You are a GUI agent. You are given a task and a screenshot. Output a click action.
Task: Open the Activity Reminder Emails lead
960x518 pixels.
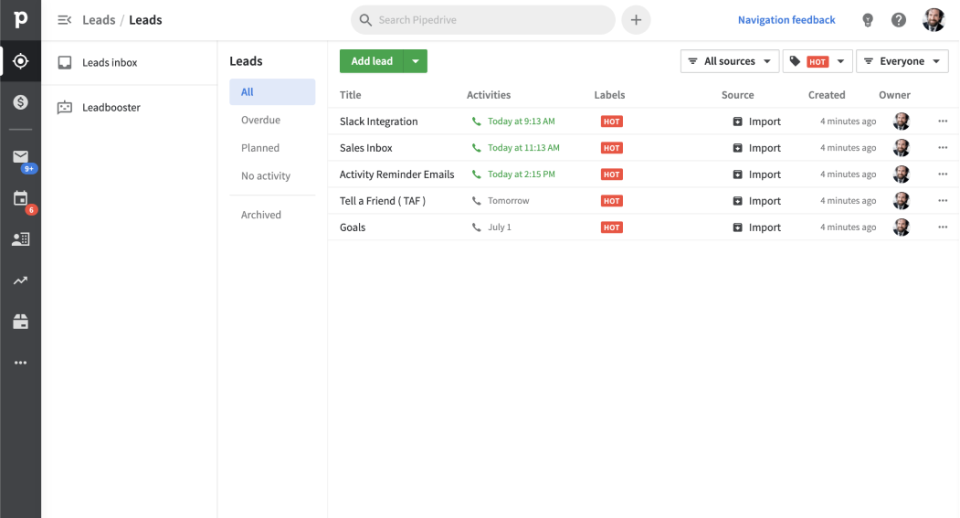pyautogui.click(x=397, y=174)
